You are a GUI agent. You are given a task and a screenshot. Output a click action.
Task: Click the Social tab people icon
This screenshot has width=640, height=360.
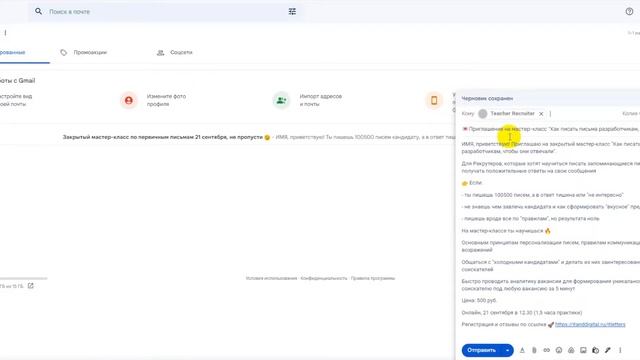pyautogui.click(x=161, y=53)
